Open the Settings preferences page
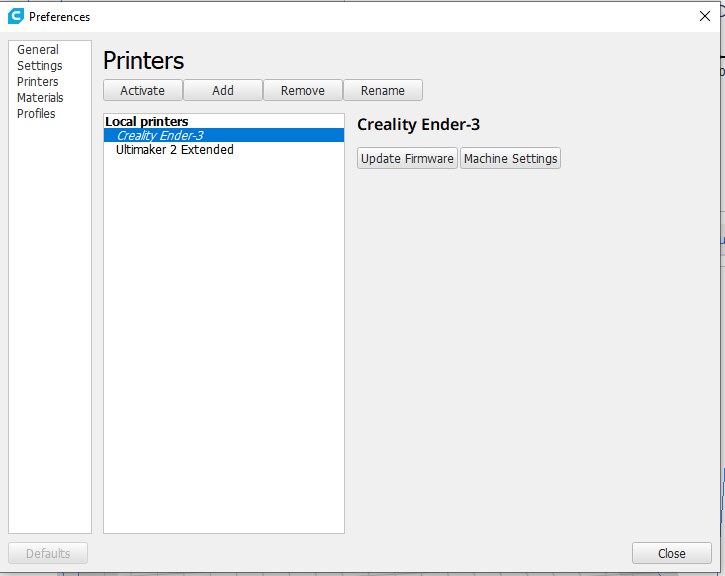The image size is (725, 576). coord(40,66)
